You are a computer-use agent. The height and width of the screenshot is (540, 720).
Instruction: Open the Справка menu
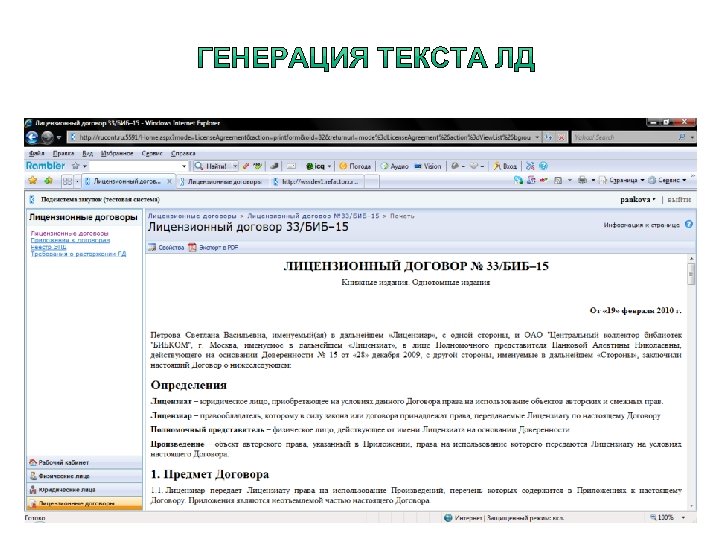click(183, 153)
